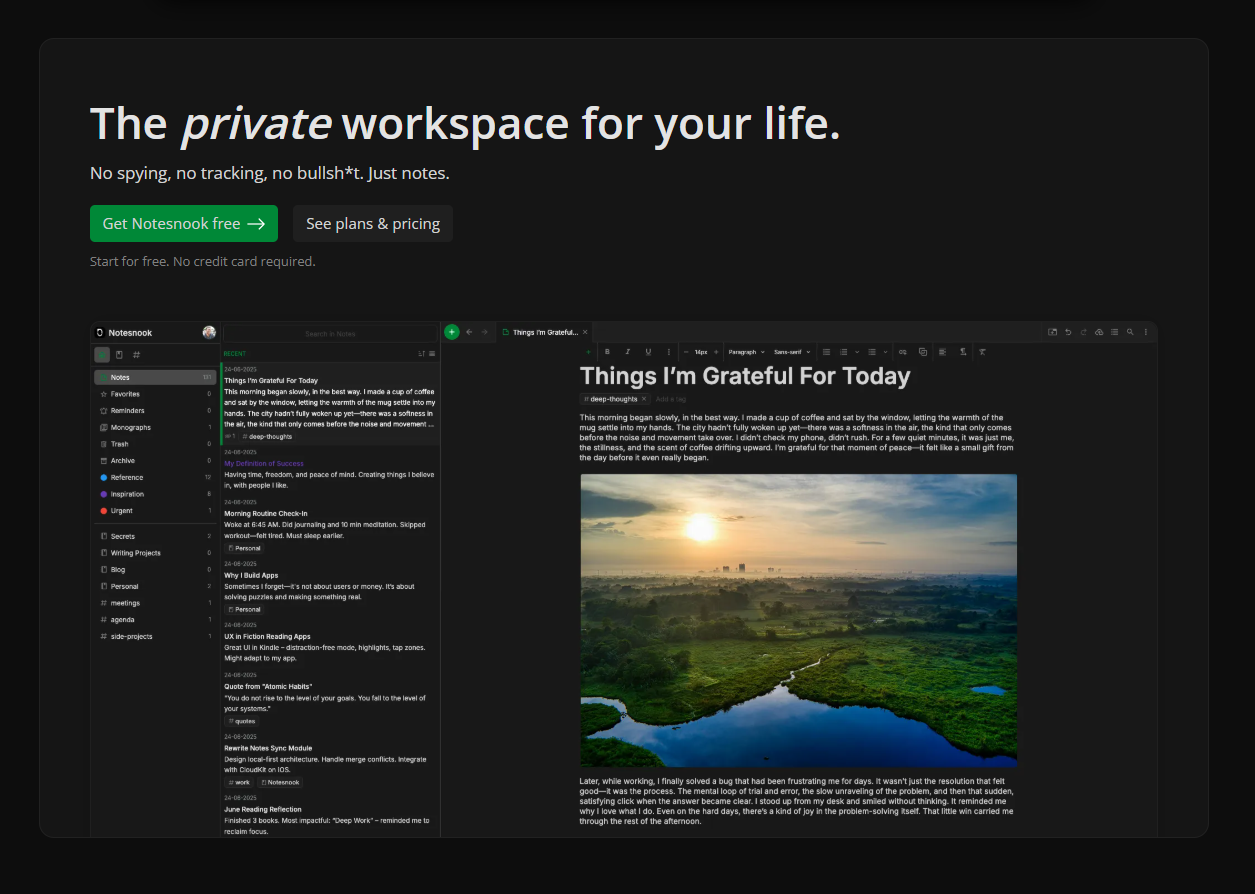
Task: Toggle bold formatting
Action: pyautogui.click(x=607, y=352)
